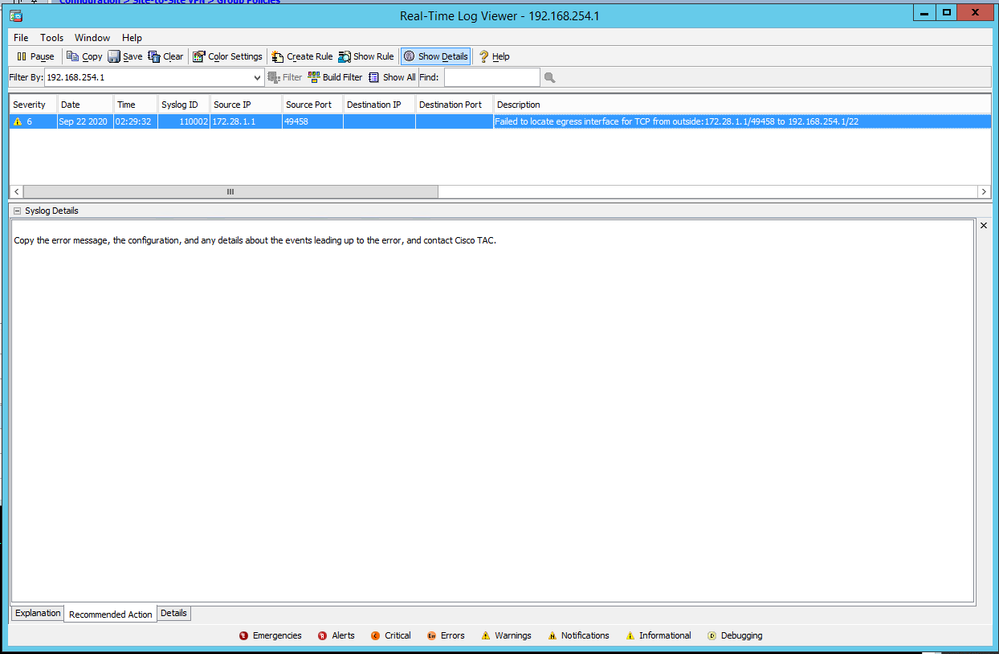Open the Filter By dropdown arrow
The image size is (999, 654).
tap(257, 77)
